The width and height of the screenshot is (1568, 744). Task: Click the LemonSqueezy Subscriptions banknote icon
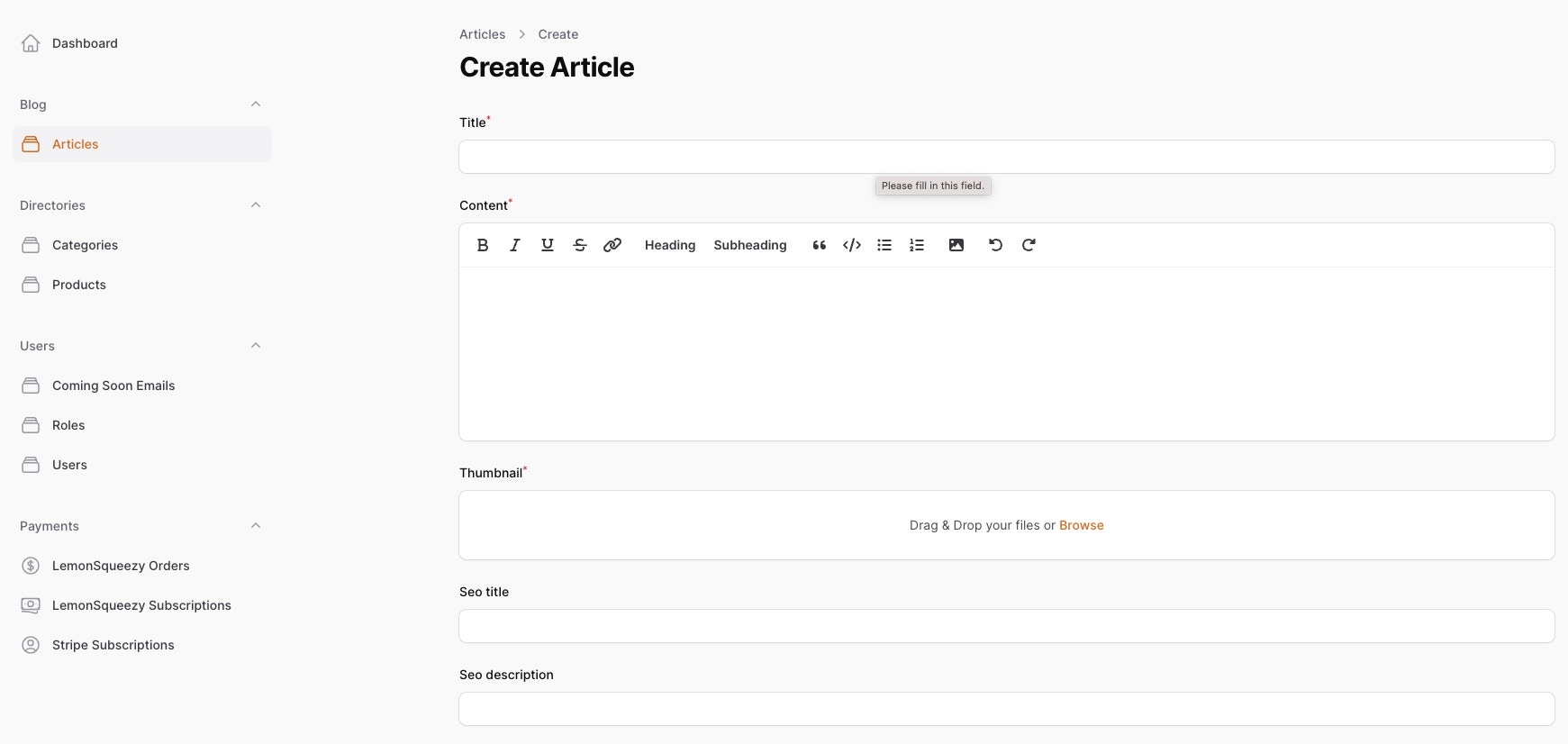coord(31,605)
